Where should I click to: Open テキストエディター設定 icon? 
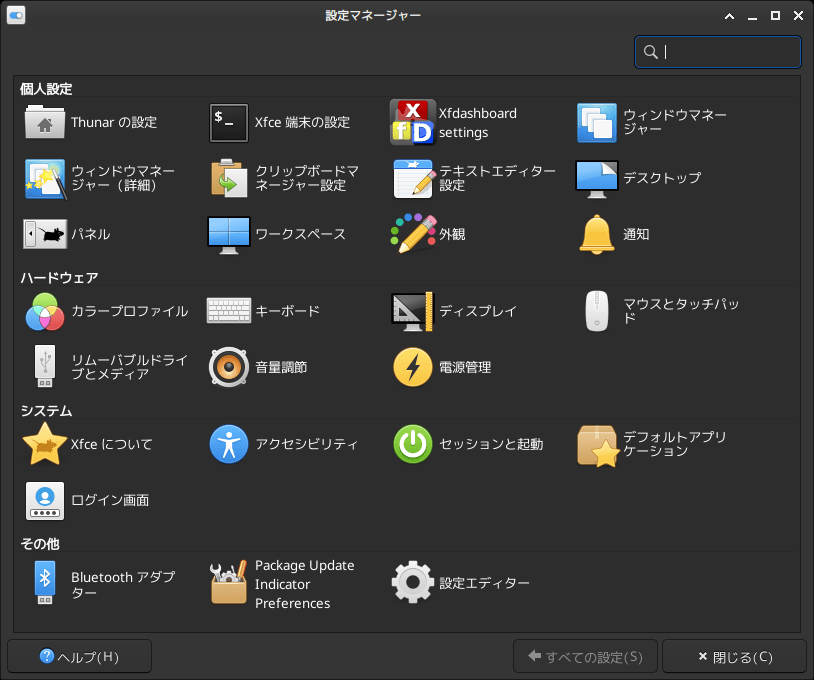tap(412, 178)
